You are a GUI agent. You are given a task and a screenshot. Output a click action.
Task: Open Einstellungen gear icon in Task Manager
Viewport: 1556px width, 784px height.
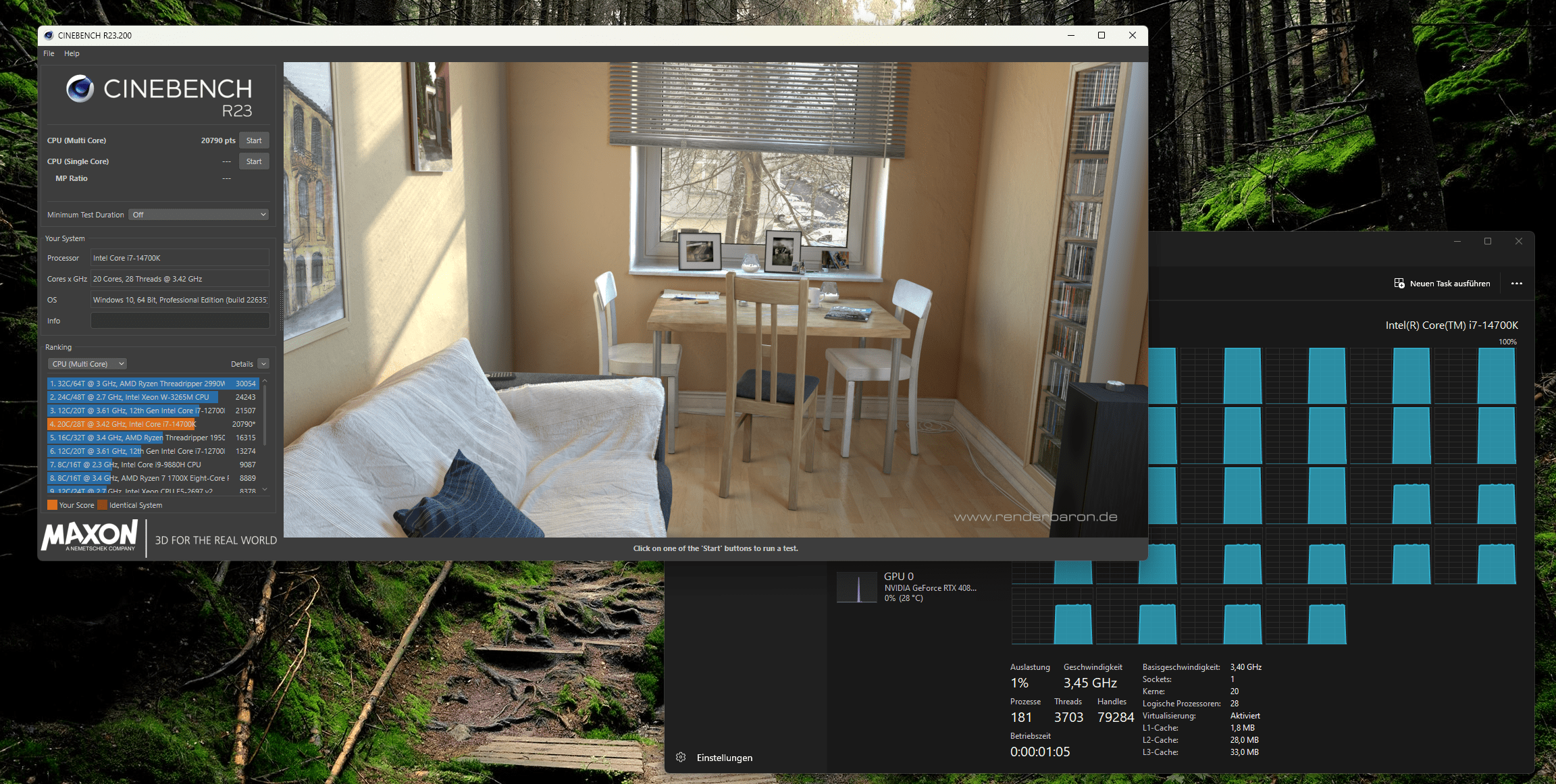681,757
